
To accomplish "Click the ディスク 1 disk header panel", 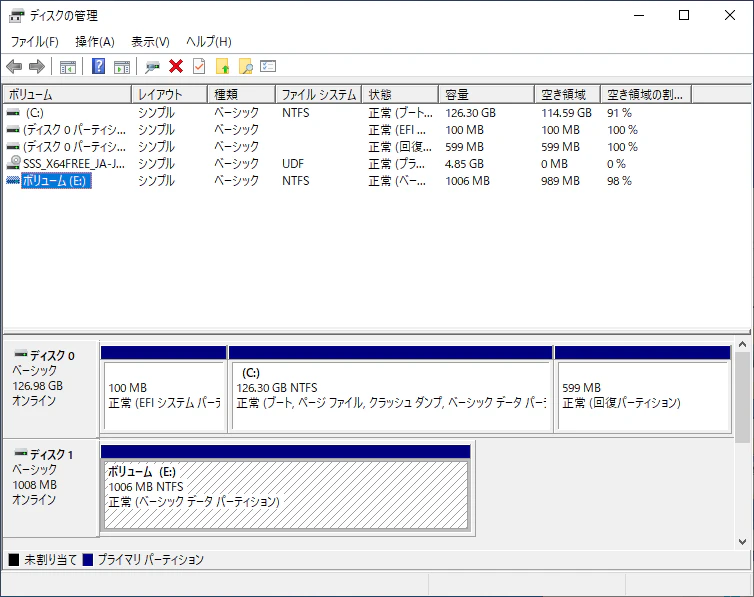I will tap(51, 487).
